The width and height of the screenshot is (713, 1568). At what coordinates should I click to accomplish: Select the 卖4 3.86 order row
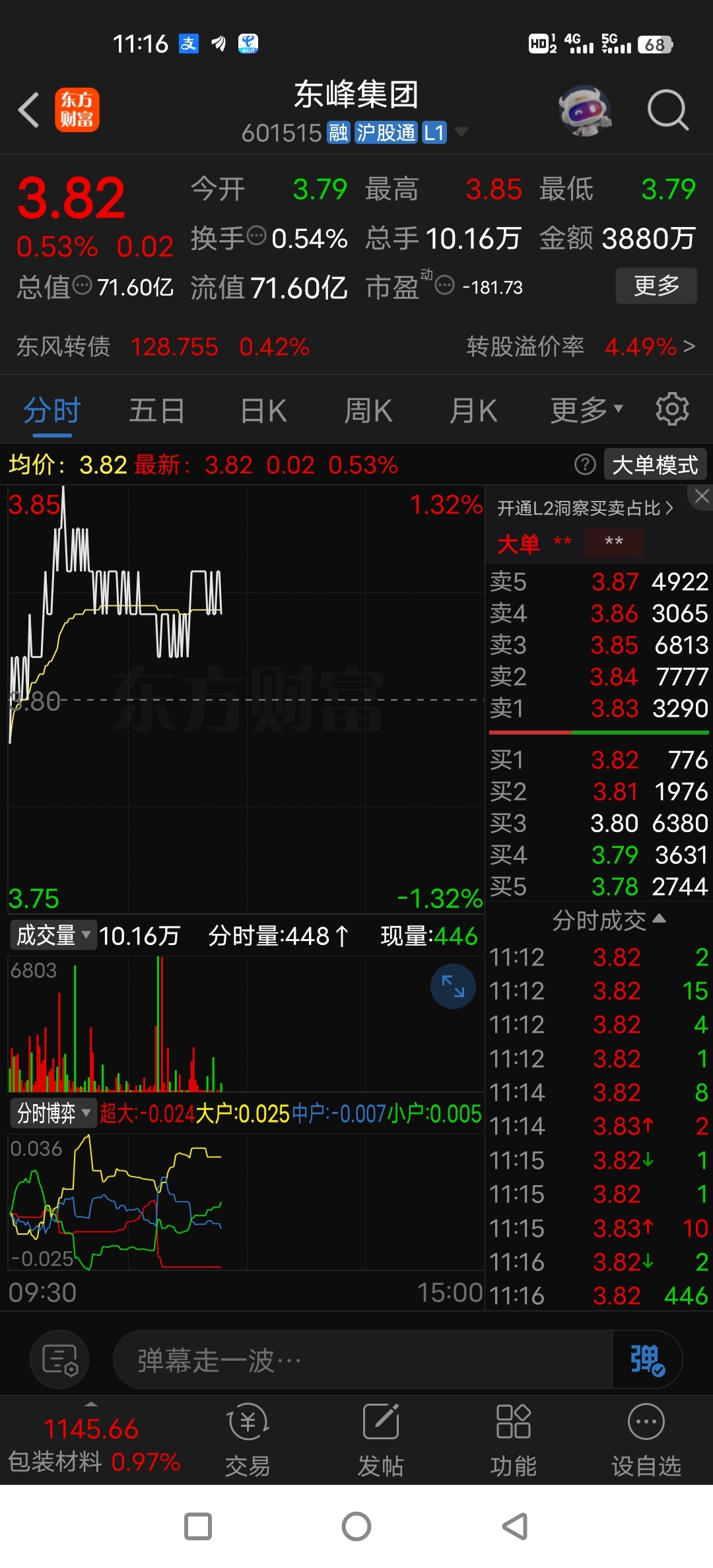tap(599, 613)
